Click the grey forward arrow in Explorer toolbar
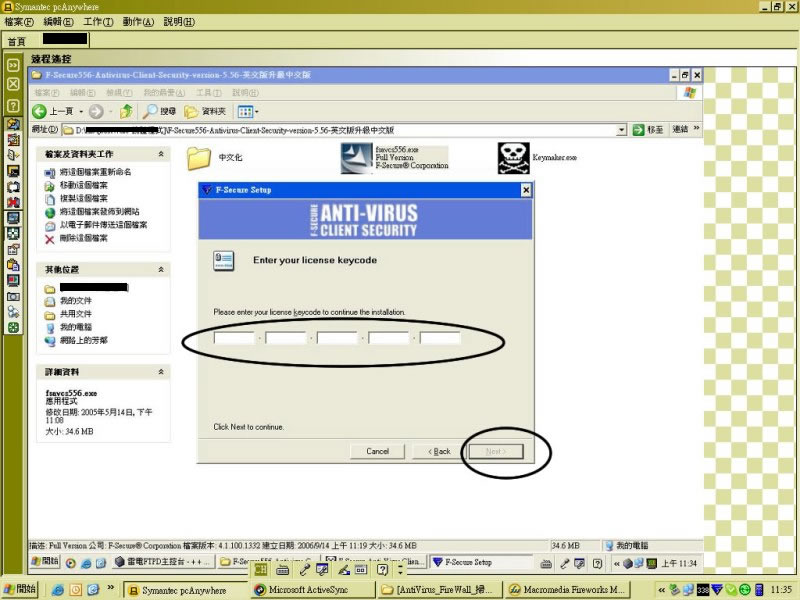800x600 pixels. [96, 111]
